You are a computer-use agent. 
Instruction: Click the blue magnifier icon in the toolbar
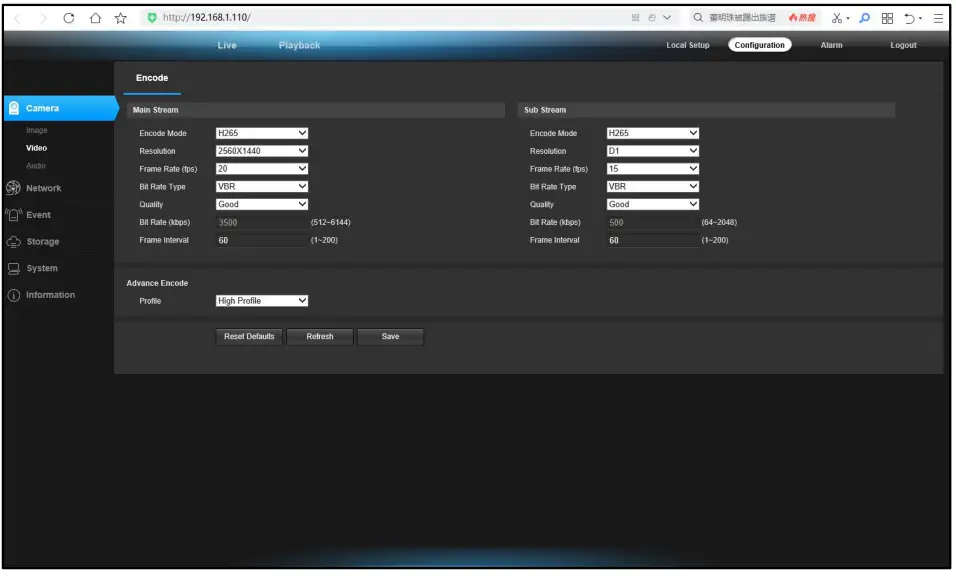click(x=865, y=18)
